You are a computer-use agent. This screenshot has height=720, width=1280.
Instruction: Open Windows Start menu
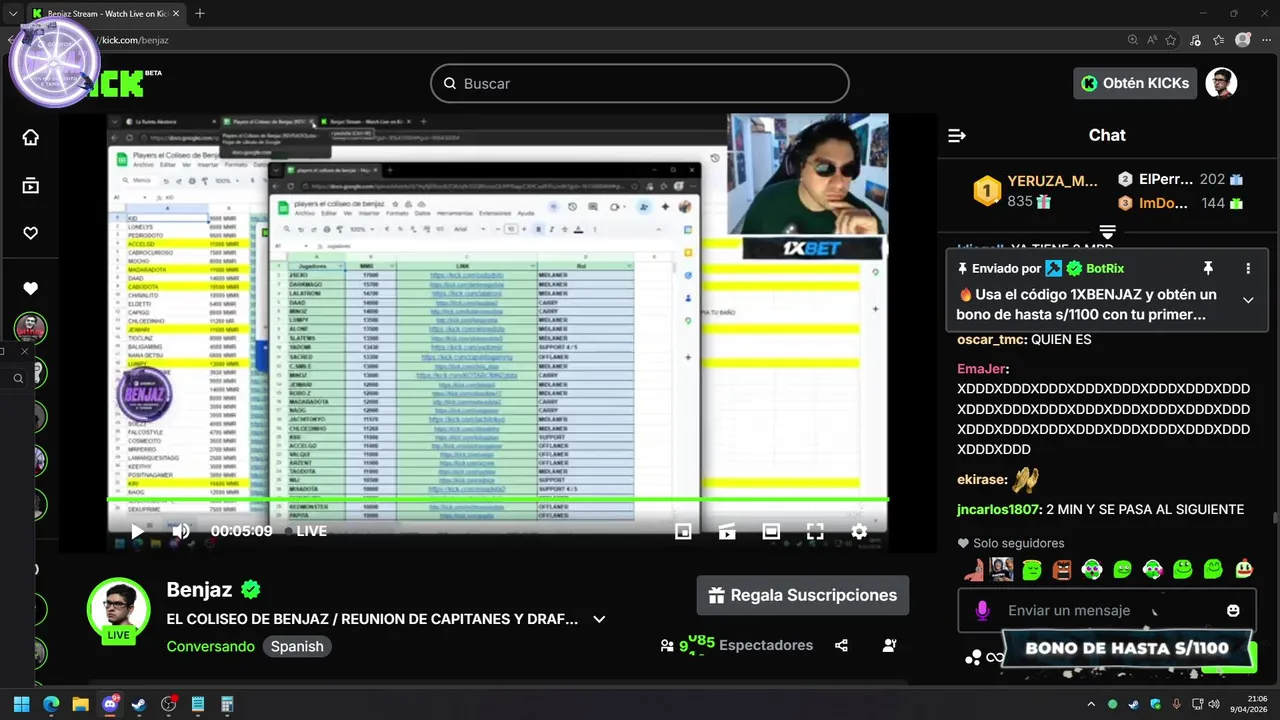21,704
